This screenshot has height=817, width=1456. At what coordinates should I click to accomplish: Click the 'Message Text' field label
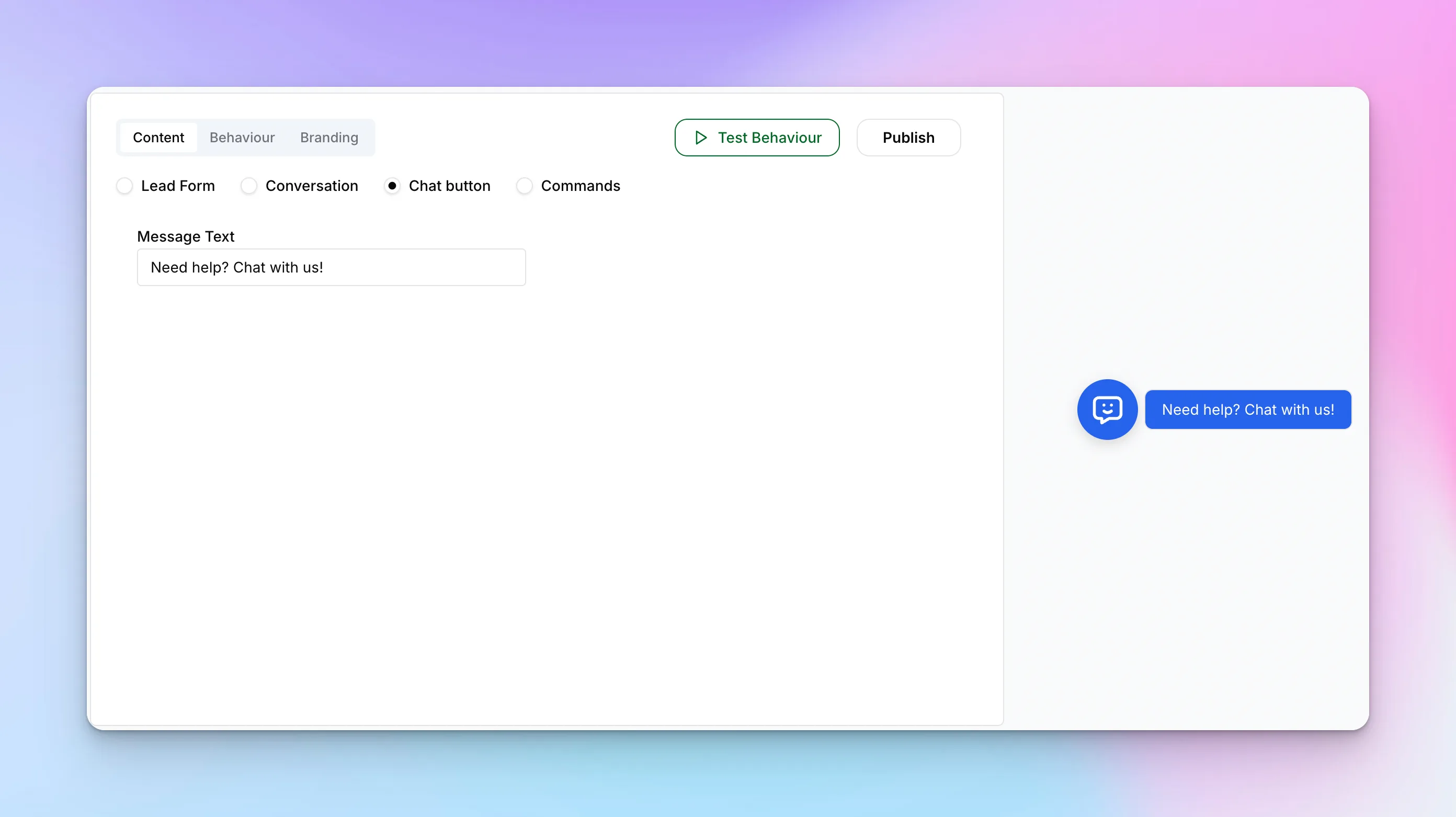tap(185, 236)
